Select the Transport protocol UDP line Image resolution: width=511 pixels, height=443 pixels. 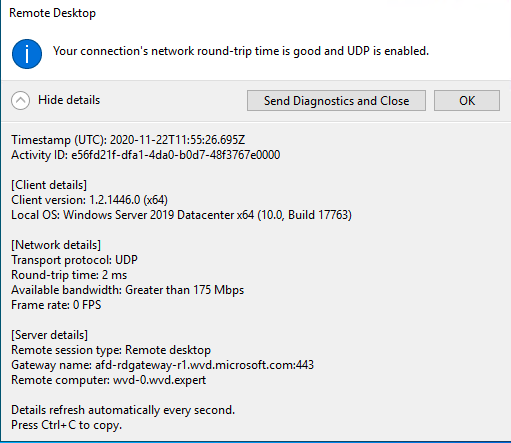(x=74, y=260)
